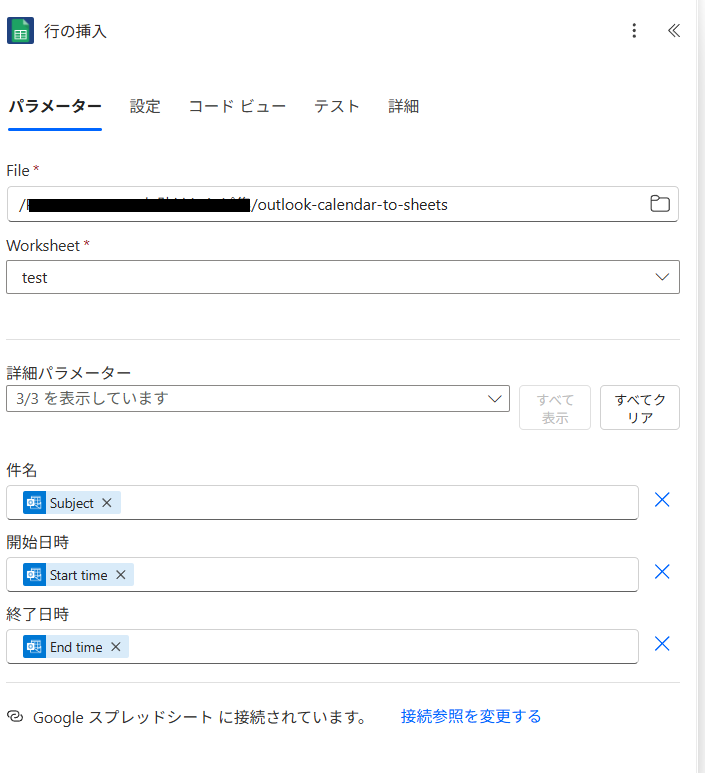Delete the 開始日時 parameter with the blue X
Image resolution: width=705 pixels, height=773 pixels.
(x=662, y=572)
